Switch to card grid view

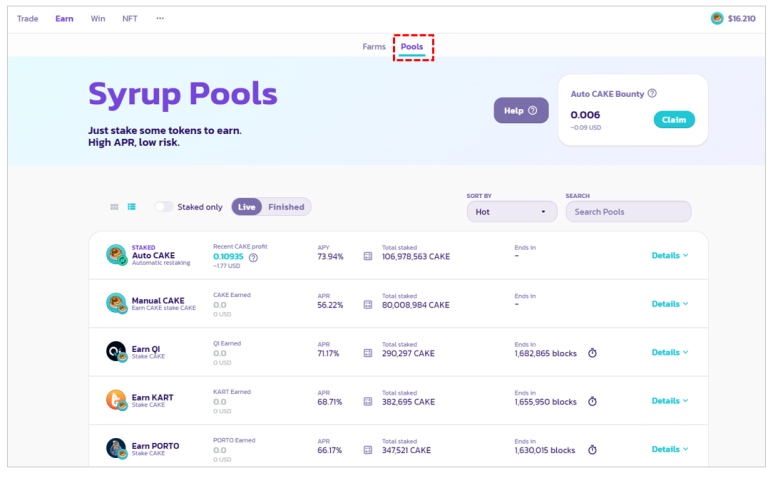114,207
